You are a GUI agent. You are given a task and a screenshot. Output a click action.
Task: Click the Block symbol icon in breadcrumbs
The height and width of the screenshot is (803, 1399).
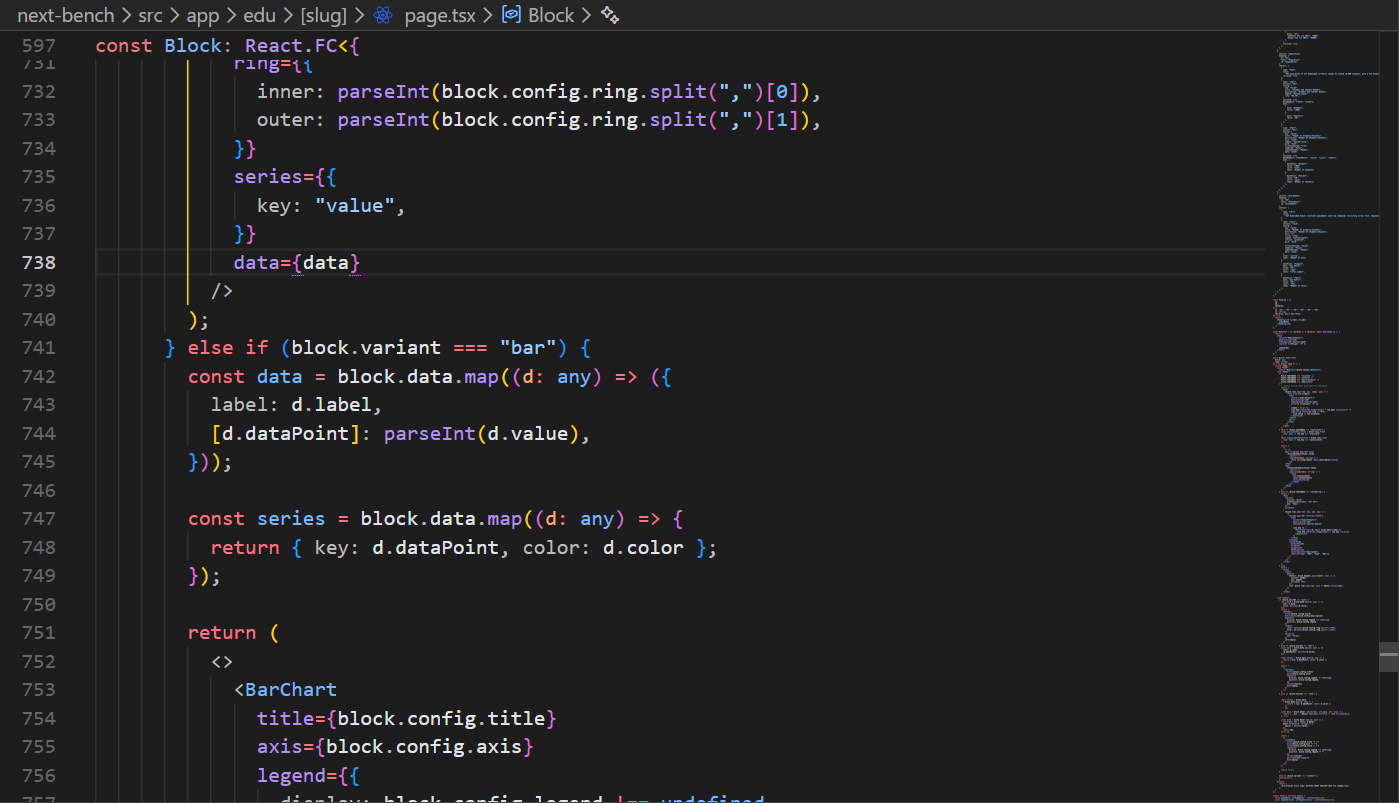[x=511, y=15]
